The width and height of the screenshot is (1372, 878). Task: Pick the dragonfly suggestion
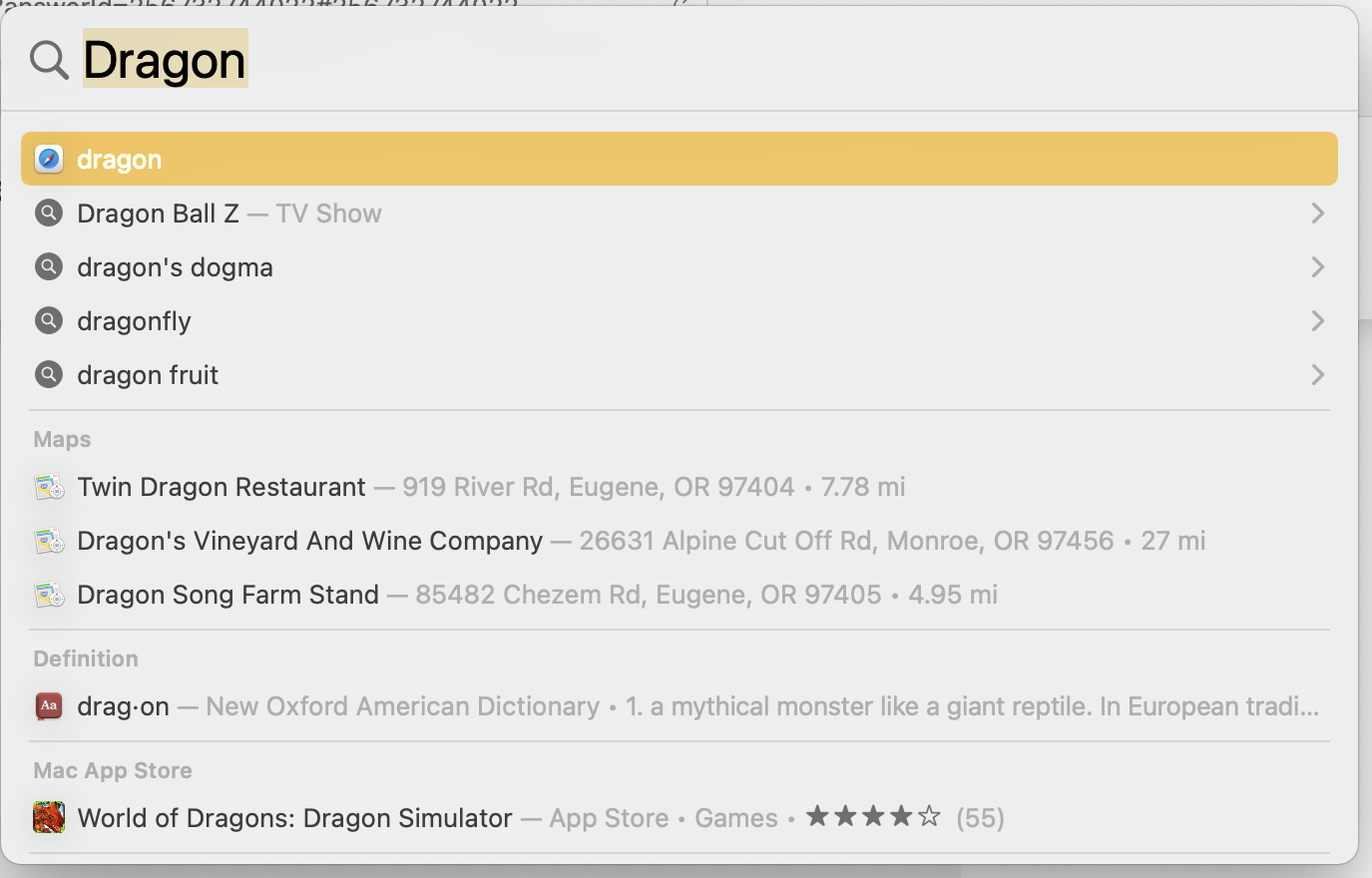pyautogui.click(x=680, y=320)
